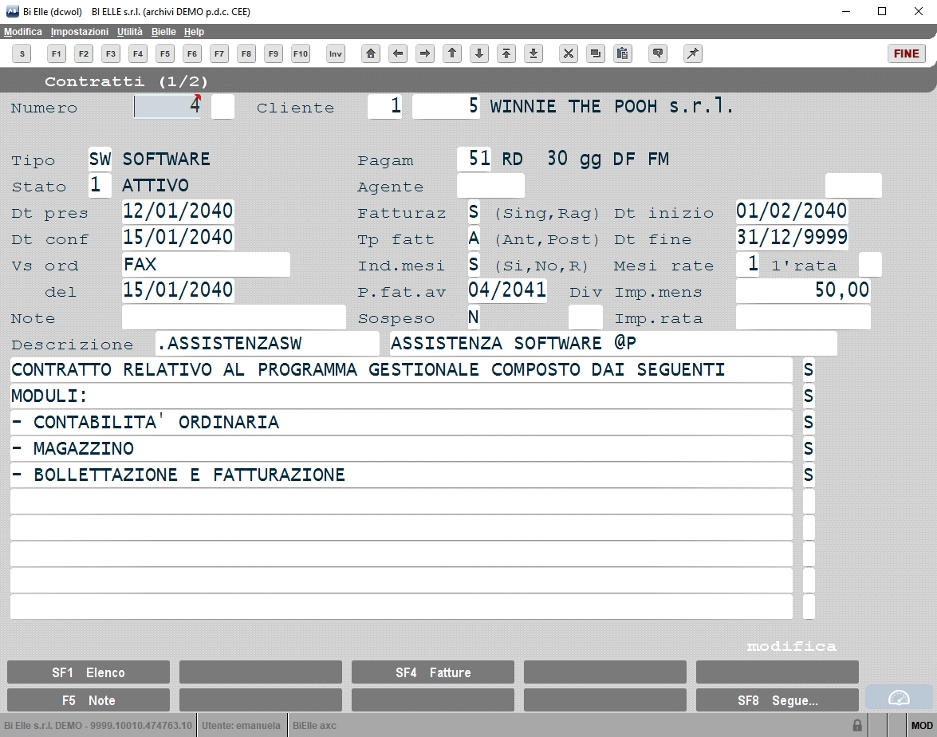This screenshot has height=737, width=937.
Task: Click the Dt inizio date field
Action: 791,212
